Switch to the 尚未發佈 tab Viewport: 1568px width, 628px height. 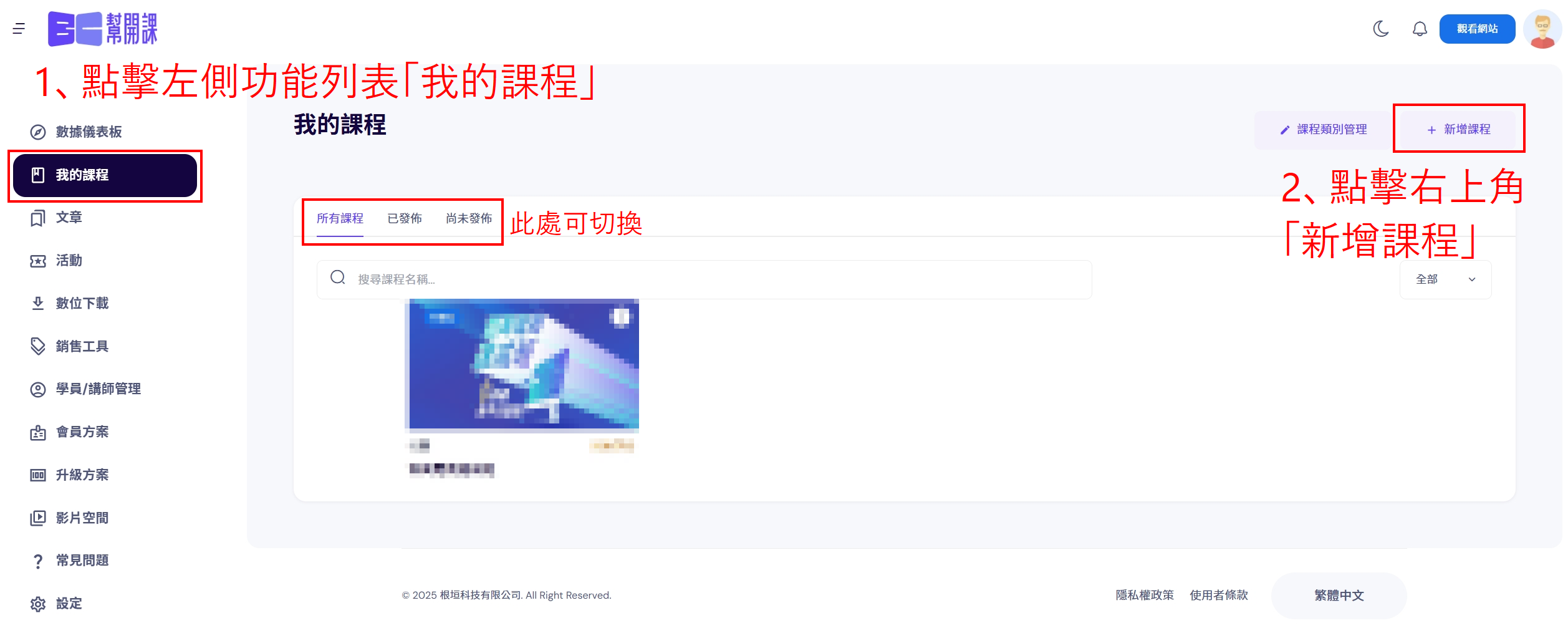pos(469,218)
